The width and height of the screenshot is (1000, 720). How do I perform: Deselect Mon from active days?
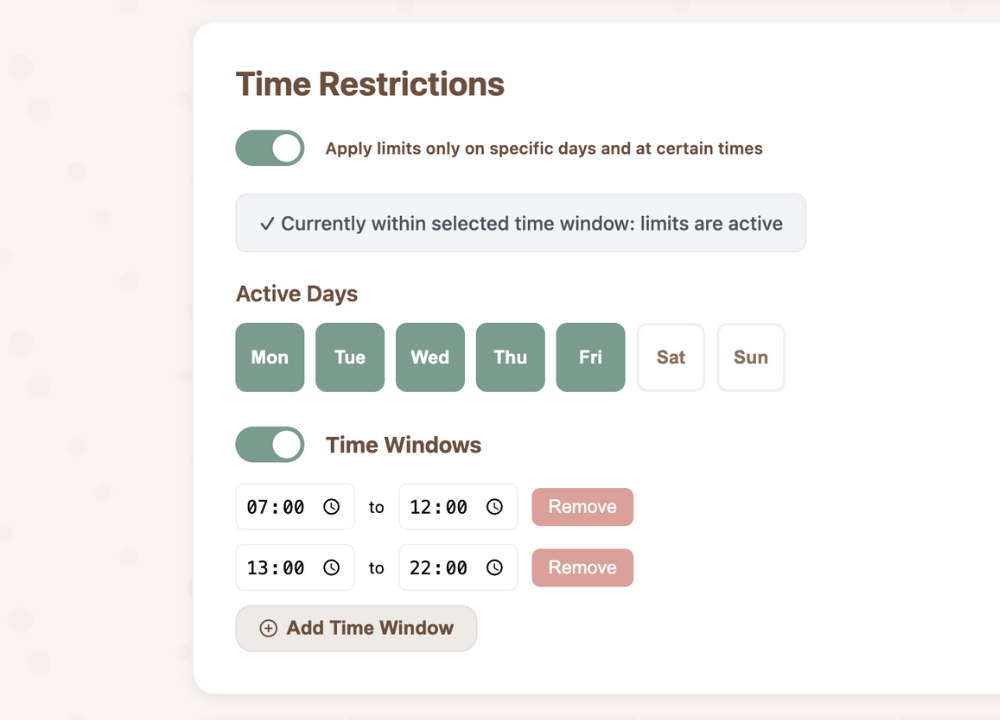tap(270, 357)
